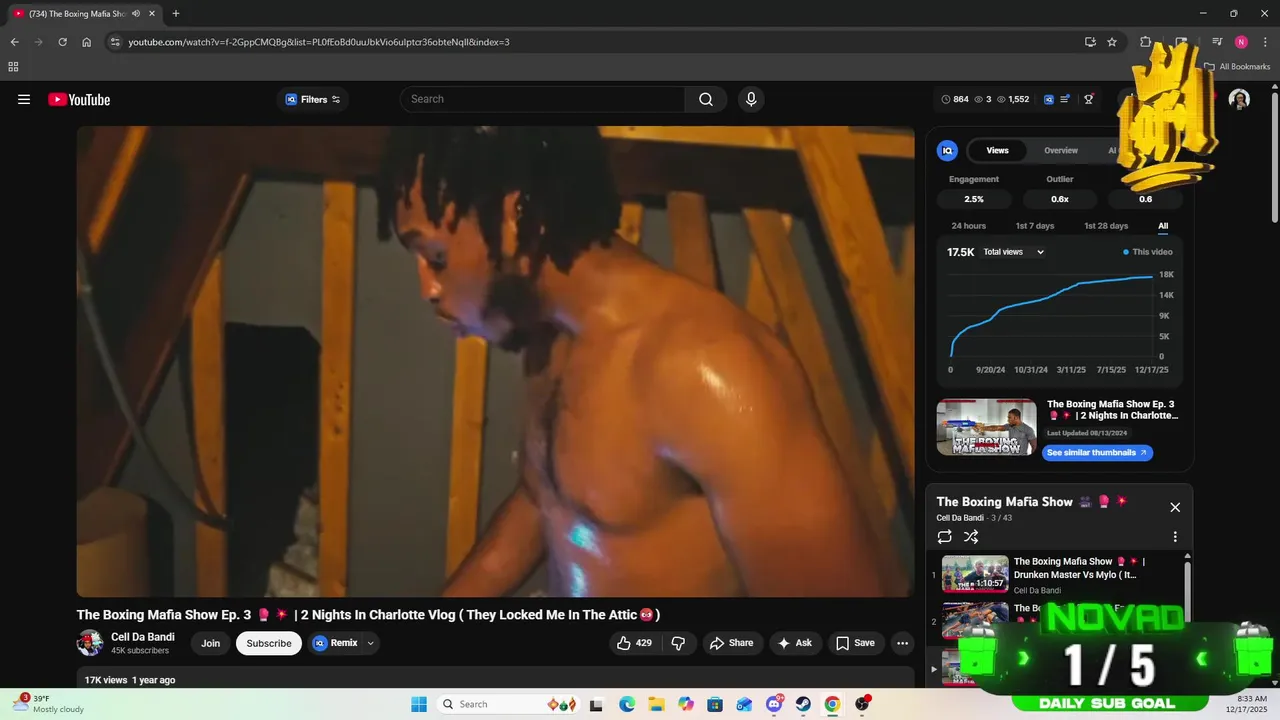Open the vidIQ panel video thumbnail
The height and width of the screenshot is (720, 1280).
(986, 427)
